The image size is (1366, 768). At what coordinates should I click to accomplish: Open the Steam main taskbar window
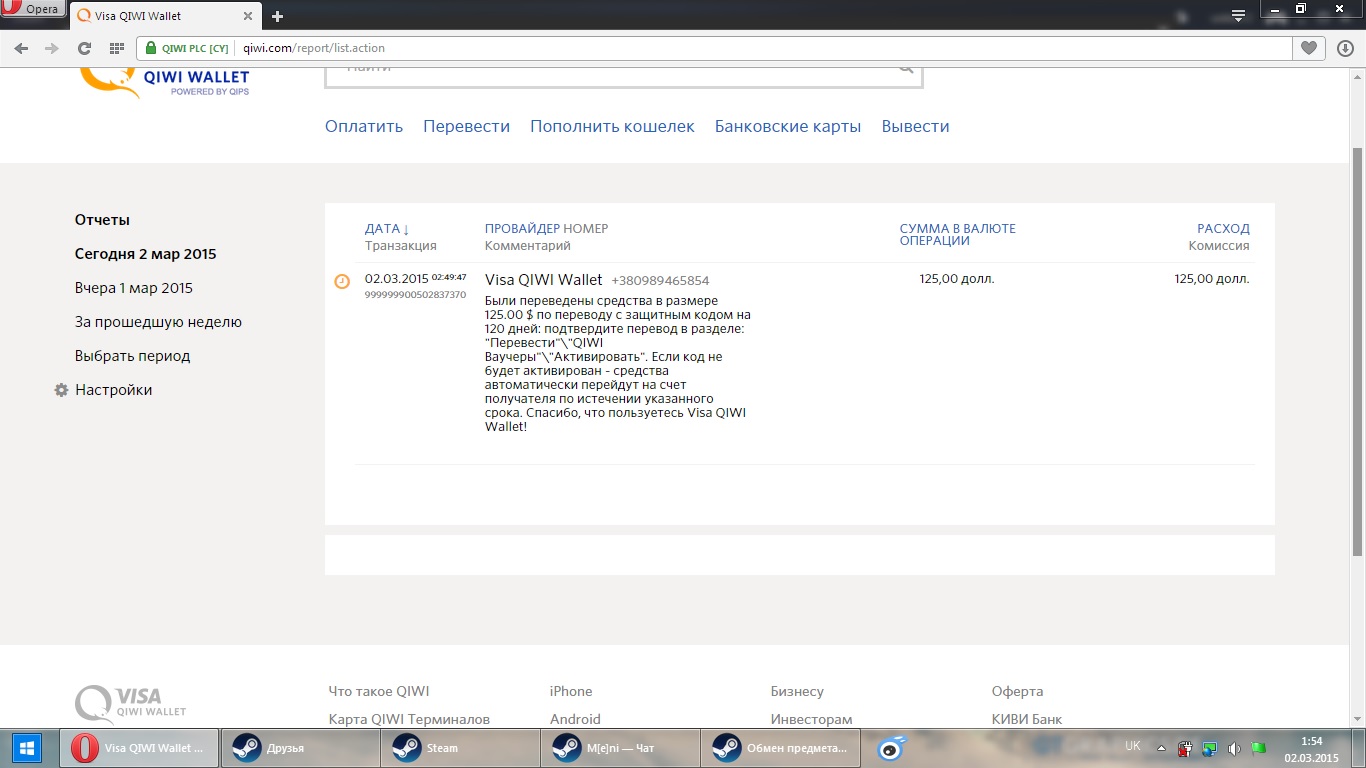pos(459,748)
